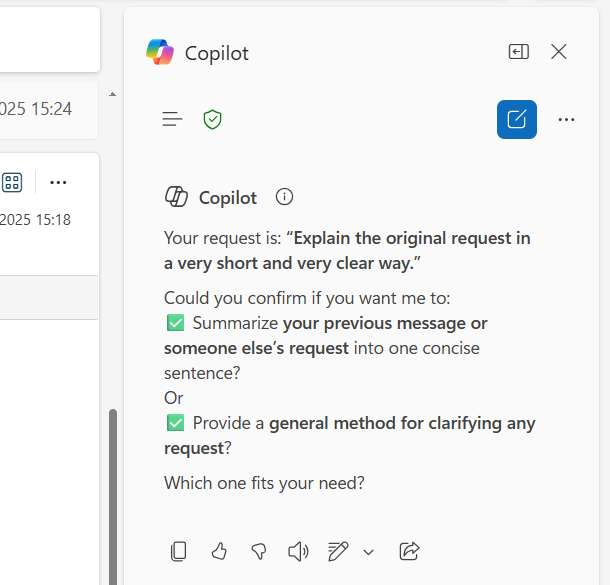Open the Copilot conversation list menu
The width and height of the screenshot is (610, 585).
point(172,119)
